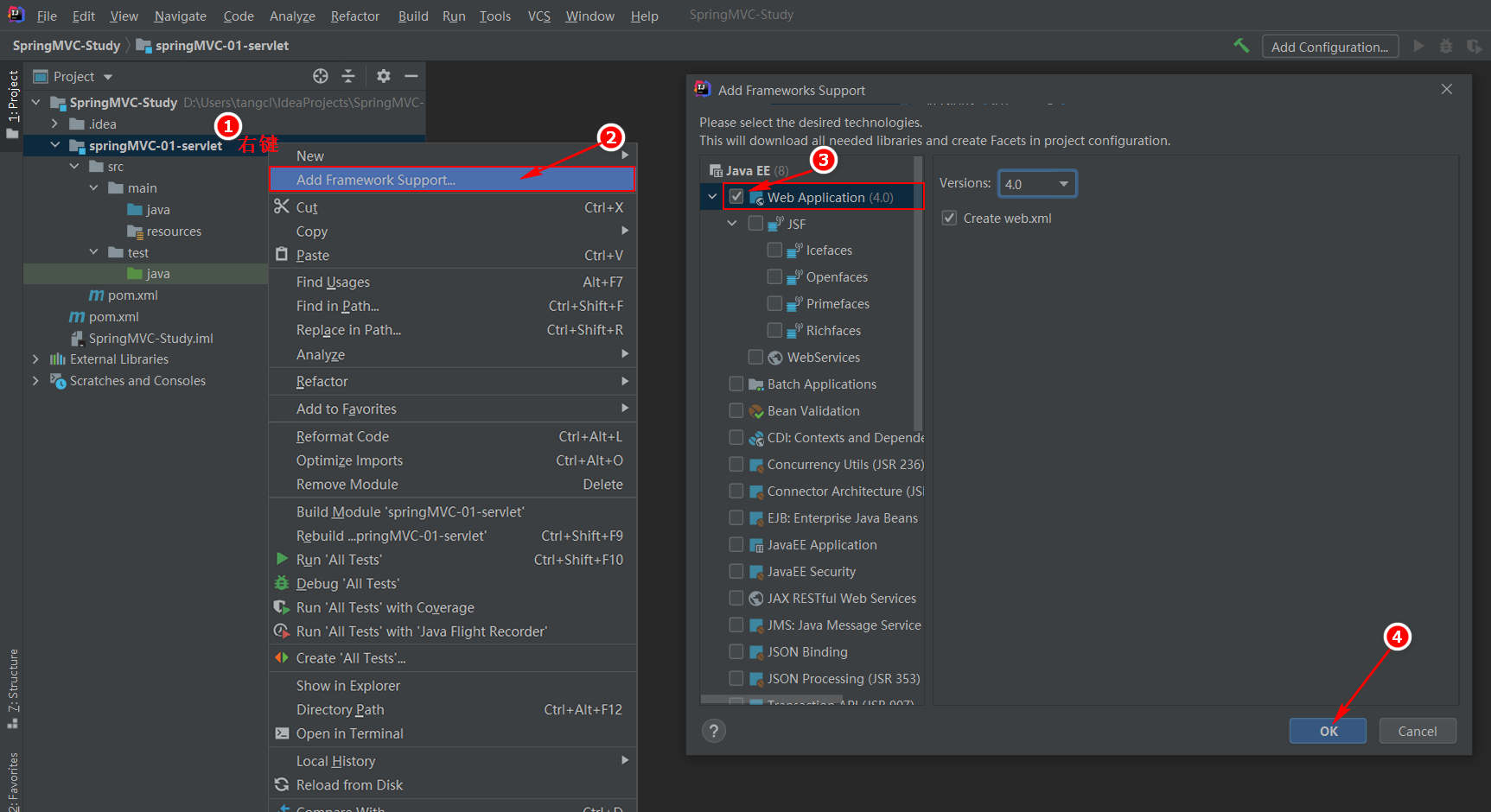Expand the .idea folder
Viewport: 1491px width, 812px height.
(x=55, y=124)
